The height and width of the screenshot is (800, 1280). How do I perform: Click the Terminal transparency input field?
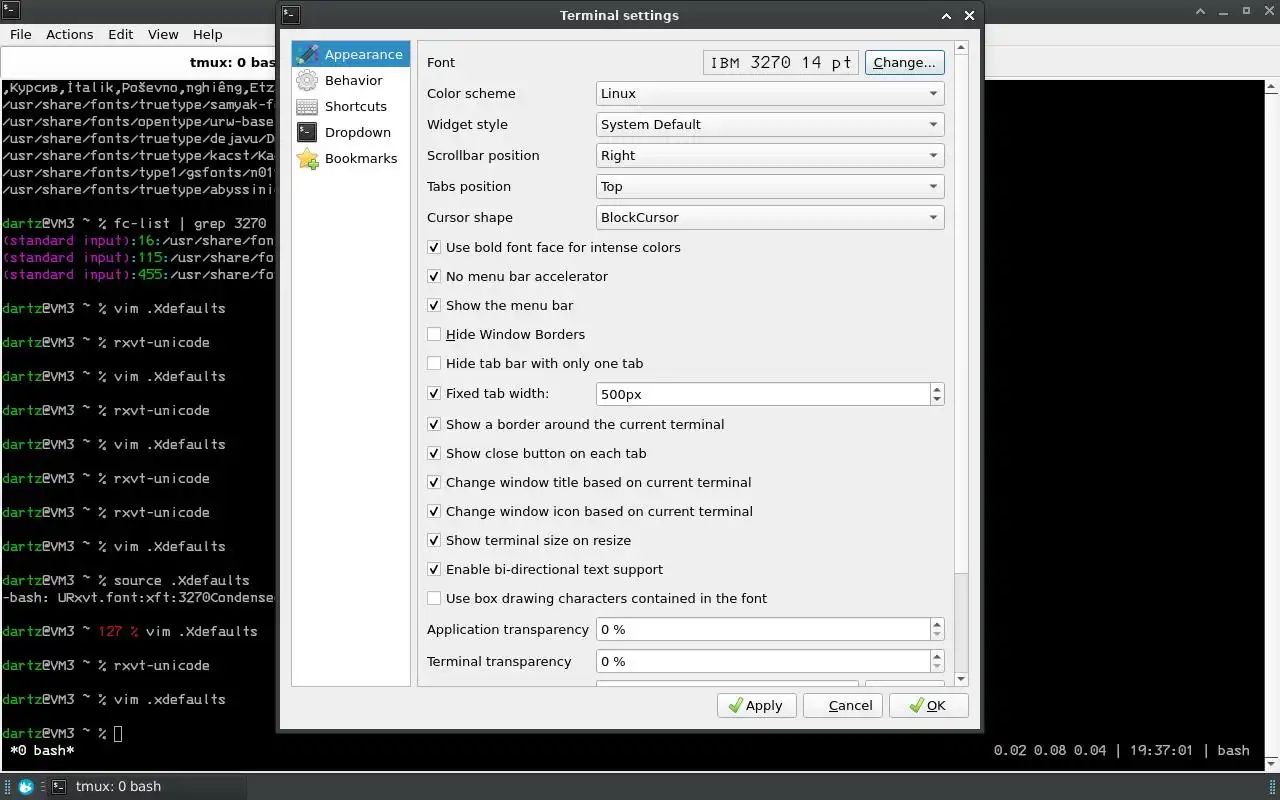(763, 661)
